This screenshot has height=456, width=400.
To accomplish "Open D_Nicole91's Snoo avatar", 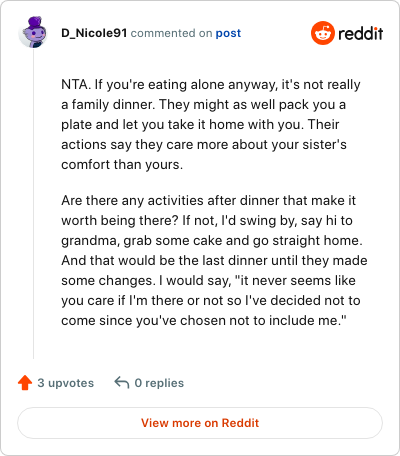I will point(33,32).
